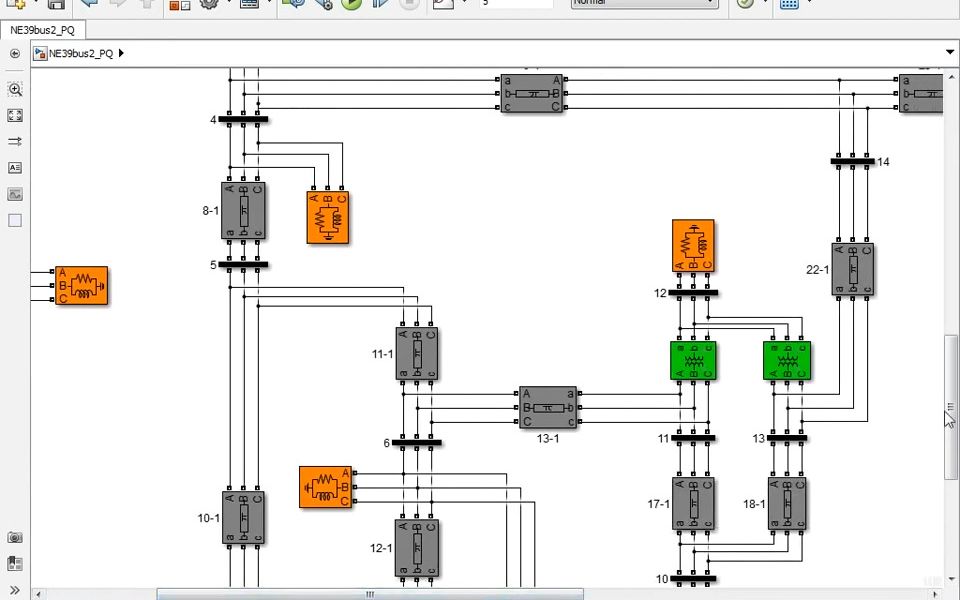This screenshot has height=600, width=960.
Task: Click the horizontal scrollbar at the bottom
Action: pyautogui.click(x=370, y=594)
